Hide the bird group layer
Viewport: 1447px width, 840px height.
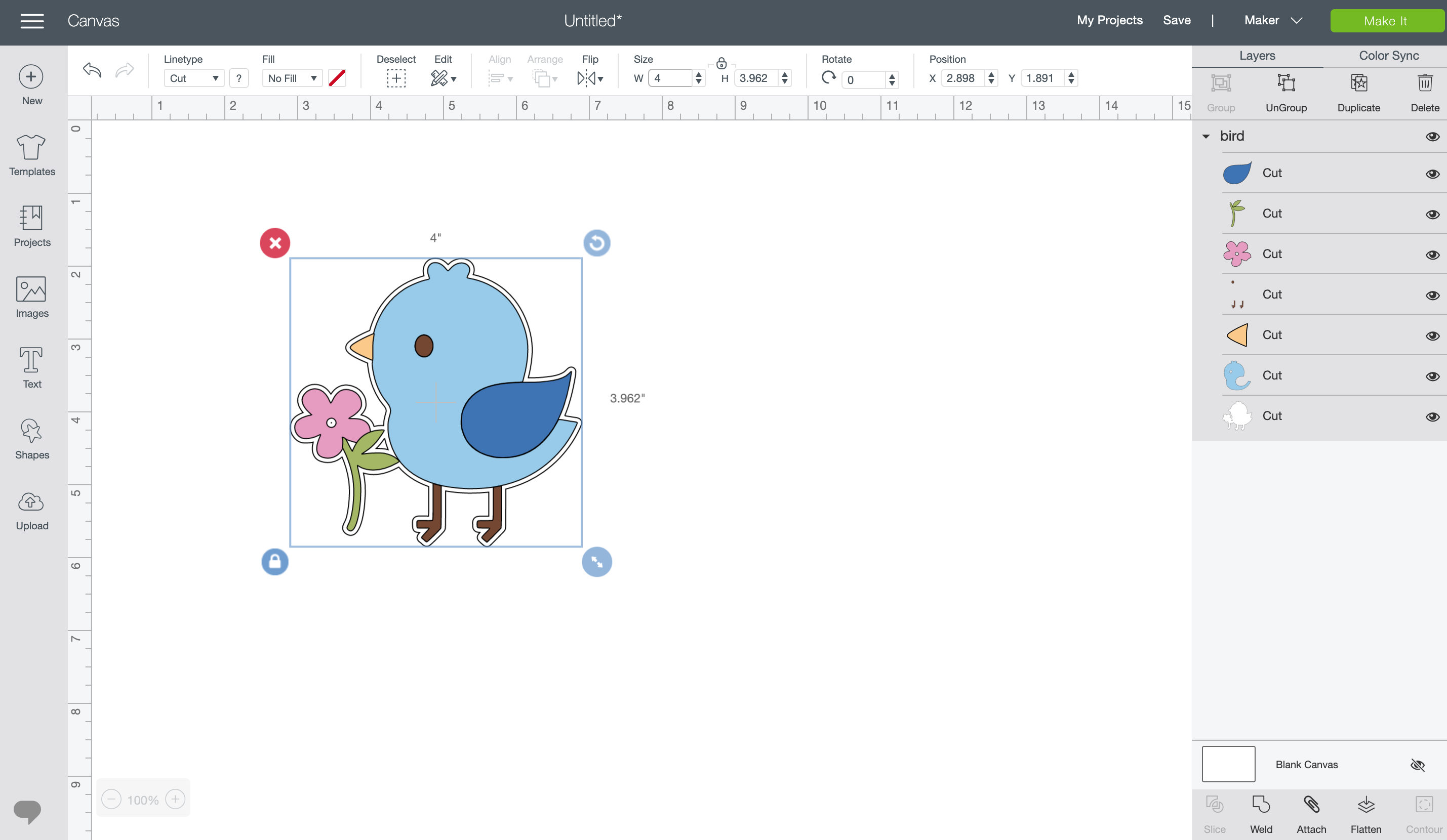[1432, 137]
